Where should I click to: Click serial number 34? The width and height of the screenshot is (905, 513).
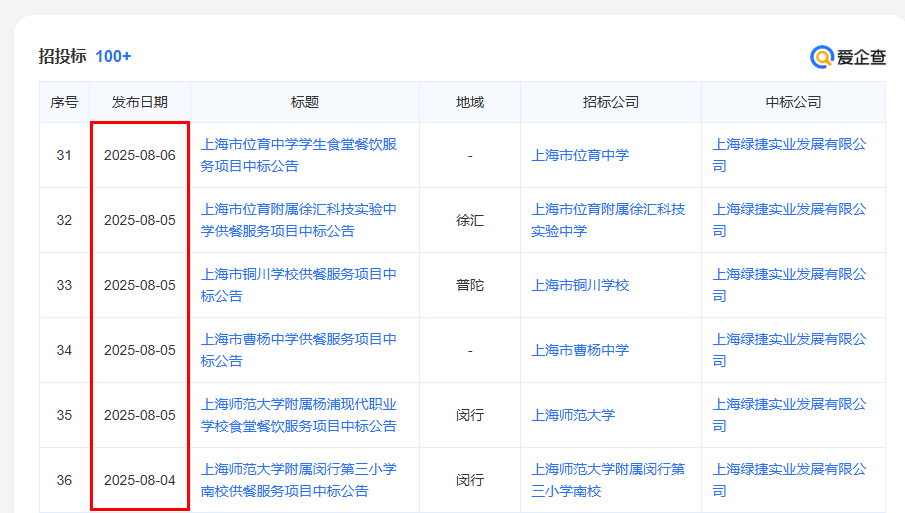(x=64, y=350)
